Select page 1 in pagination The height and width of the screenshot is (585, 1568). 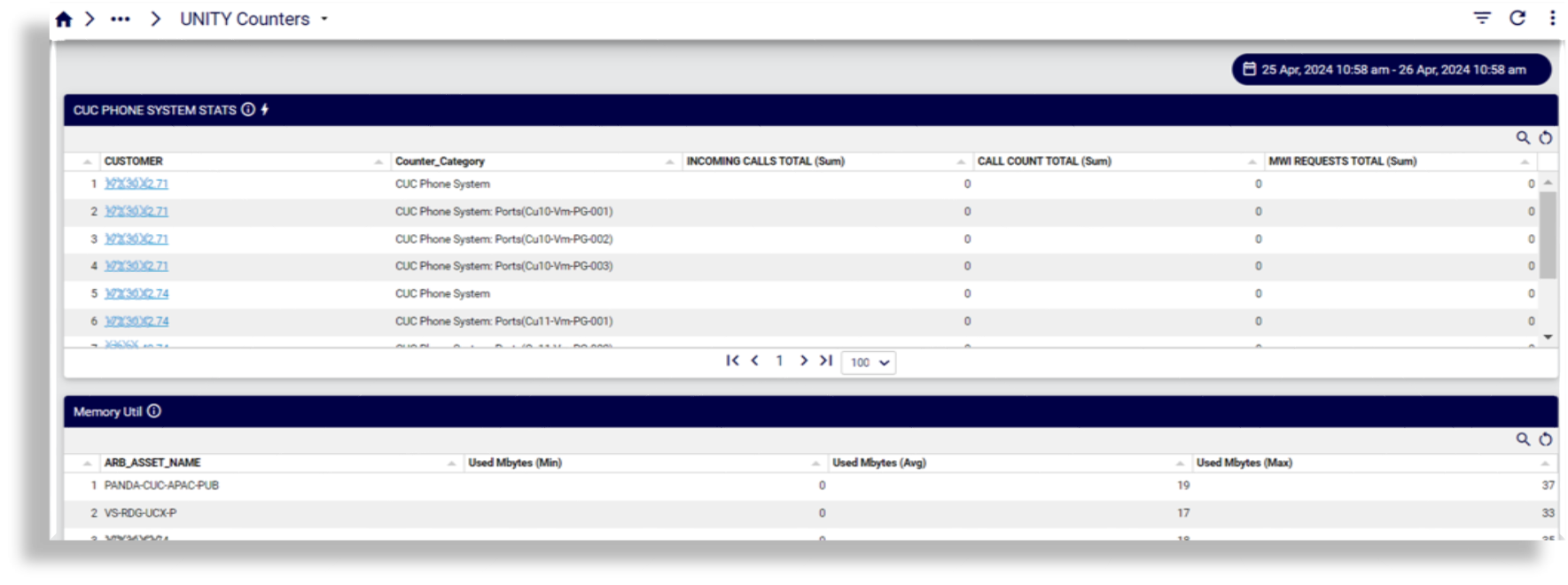pyautogui.click(x=779, y=361)
